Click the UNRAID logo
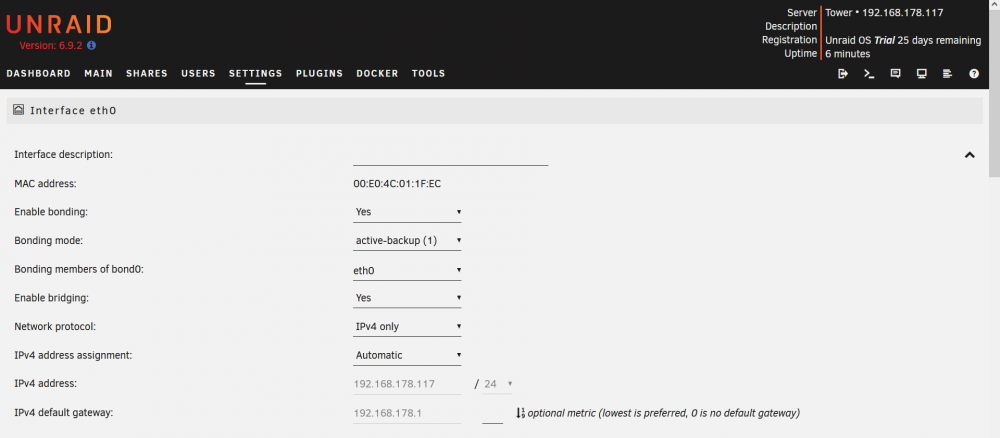1000x438 pixels. coord(59,25)
